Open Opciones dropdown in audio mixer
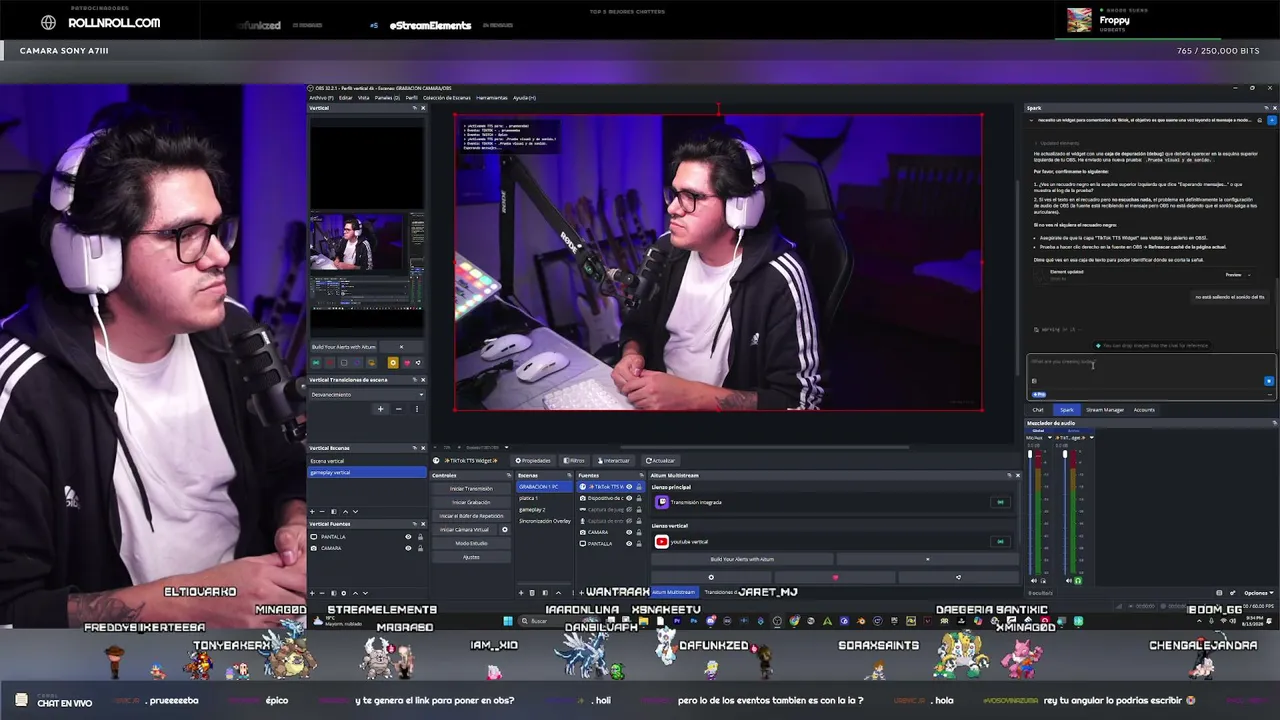 pos(1257,593)
